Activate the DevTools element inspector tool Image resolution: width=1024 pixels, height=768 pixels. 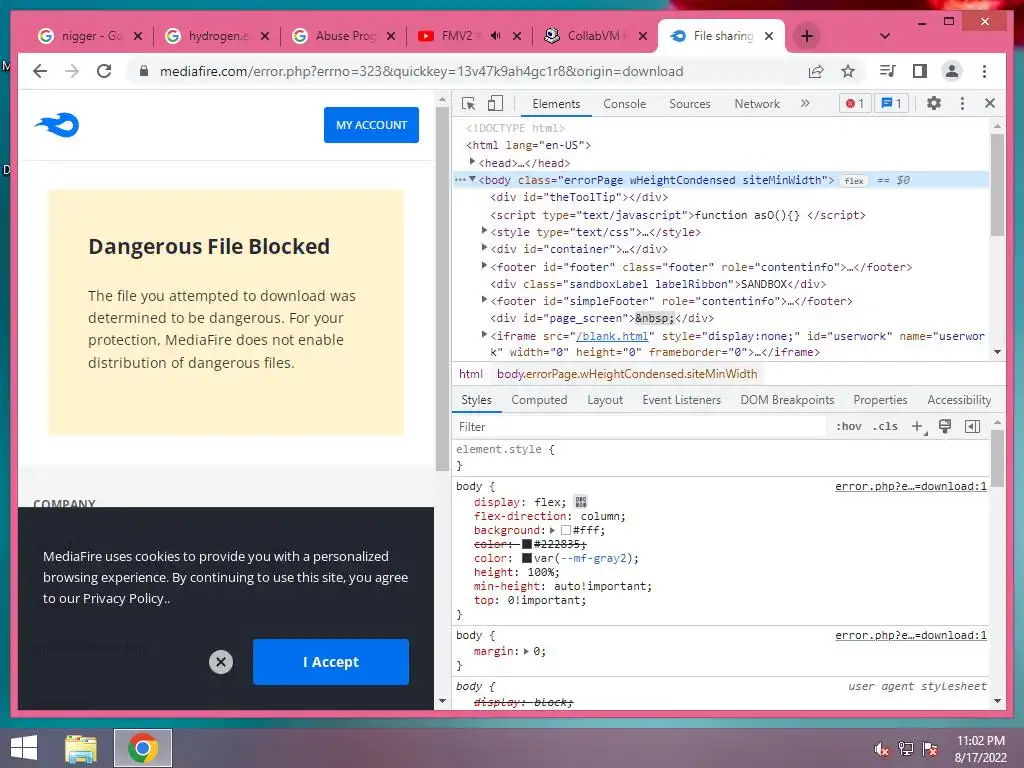click(x=468, y=103)
